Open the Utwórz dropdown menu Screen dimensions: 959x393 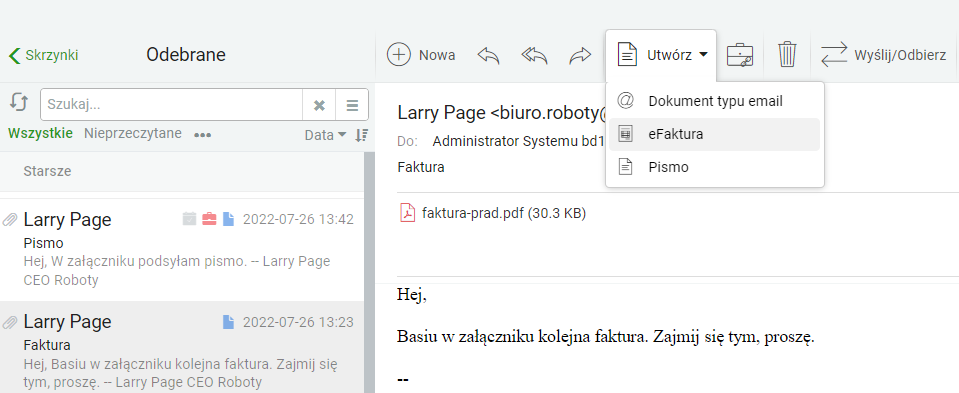click(x=661, y=55)
